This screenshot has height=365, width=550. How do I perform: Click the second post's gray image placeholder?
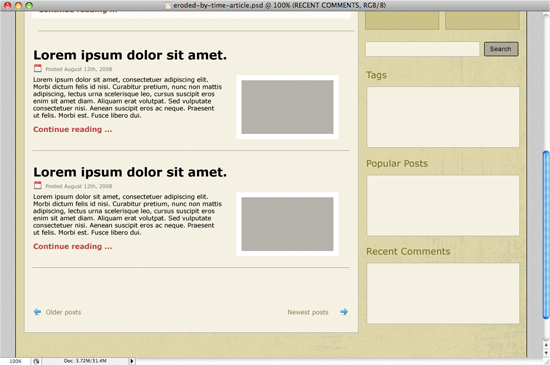point(287,224)
